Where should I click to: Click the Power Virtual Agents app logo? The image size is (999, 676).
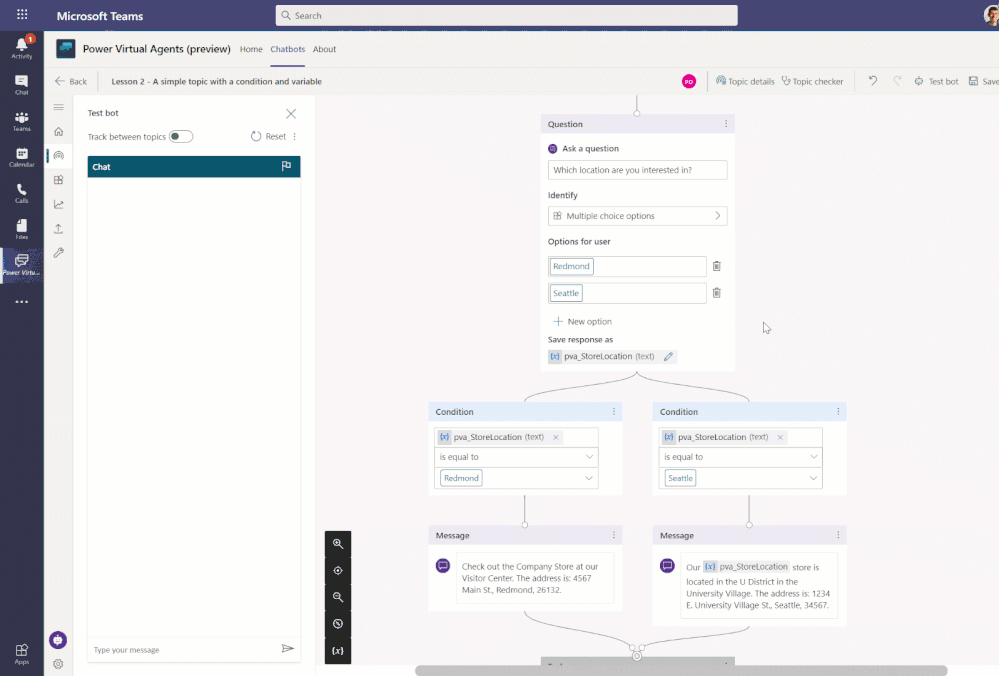pos(66,48)
